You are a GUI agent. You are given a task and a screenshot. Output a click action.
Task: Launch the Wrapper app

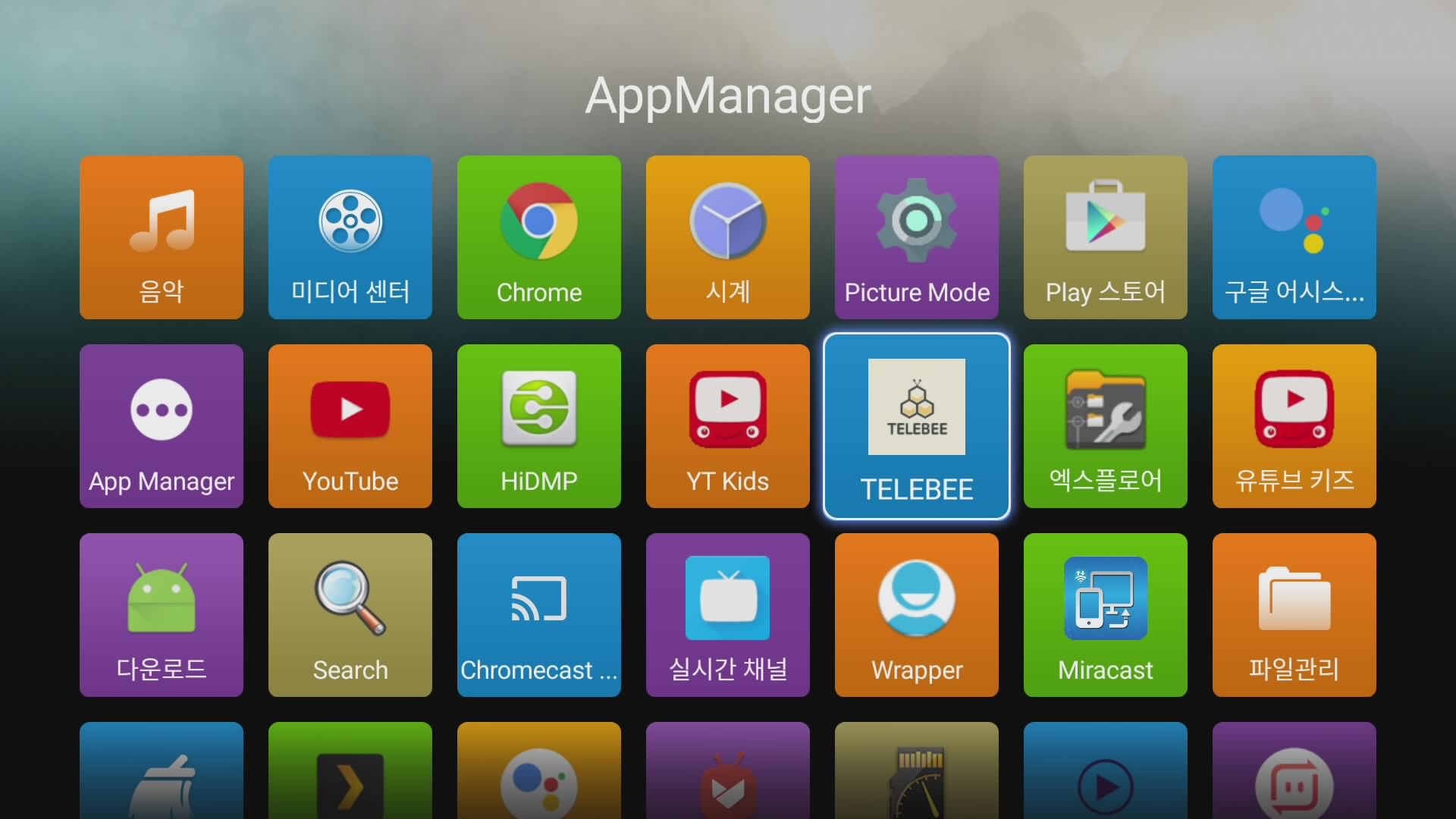click(x=917, y=615)
